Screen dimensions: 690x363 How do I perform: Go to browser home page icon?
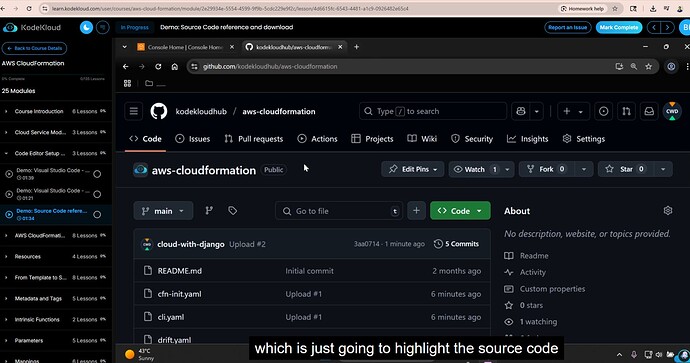[x=175, y=66]
